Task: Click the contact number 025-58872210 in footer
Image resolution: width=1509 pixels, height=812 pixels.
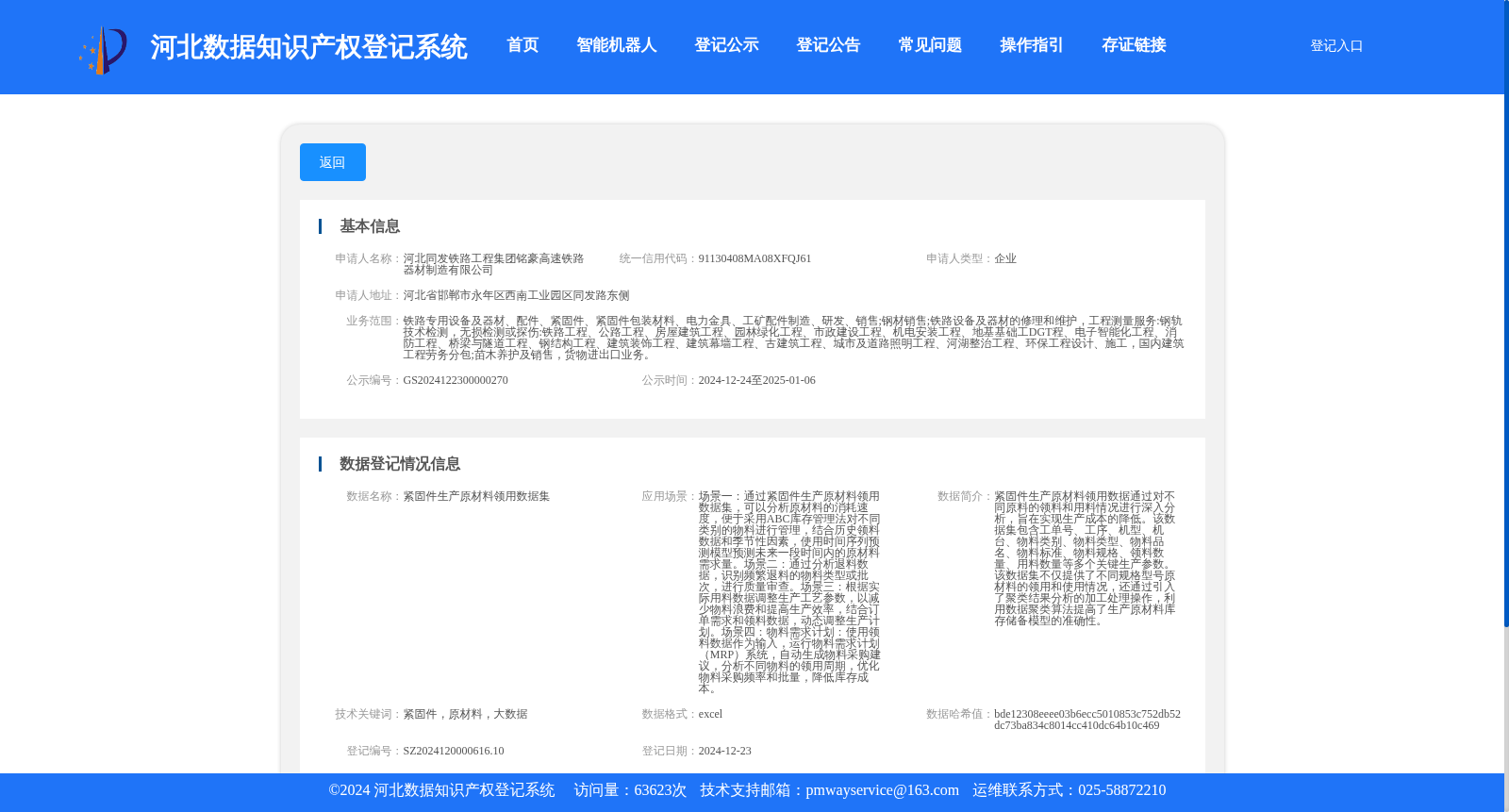Action: pyautogui.click(x=1121, y=790)
